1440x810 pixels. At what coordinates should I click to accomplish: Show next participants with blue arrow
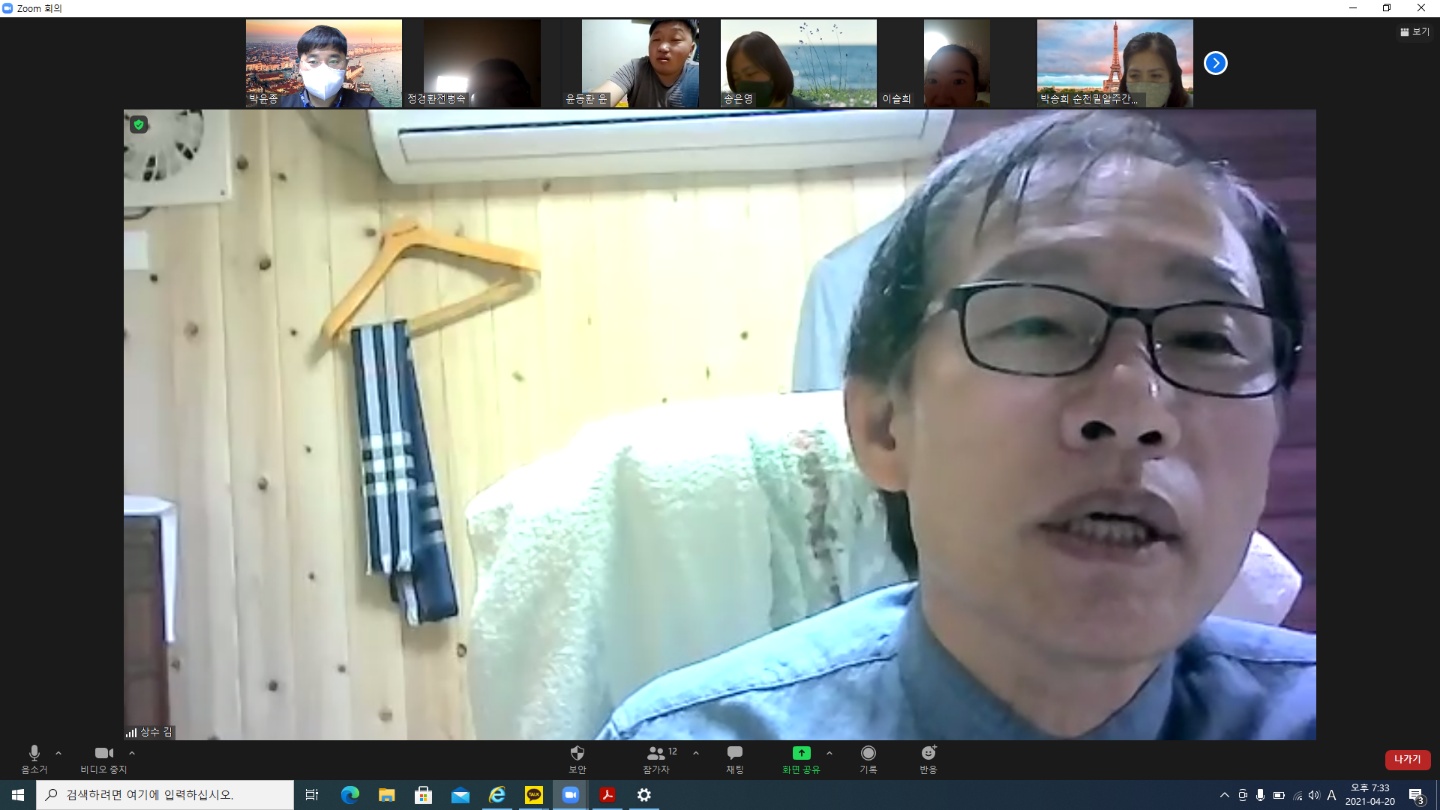[1215, 63]
